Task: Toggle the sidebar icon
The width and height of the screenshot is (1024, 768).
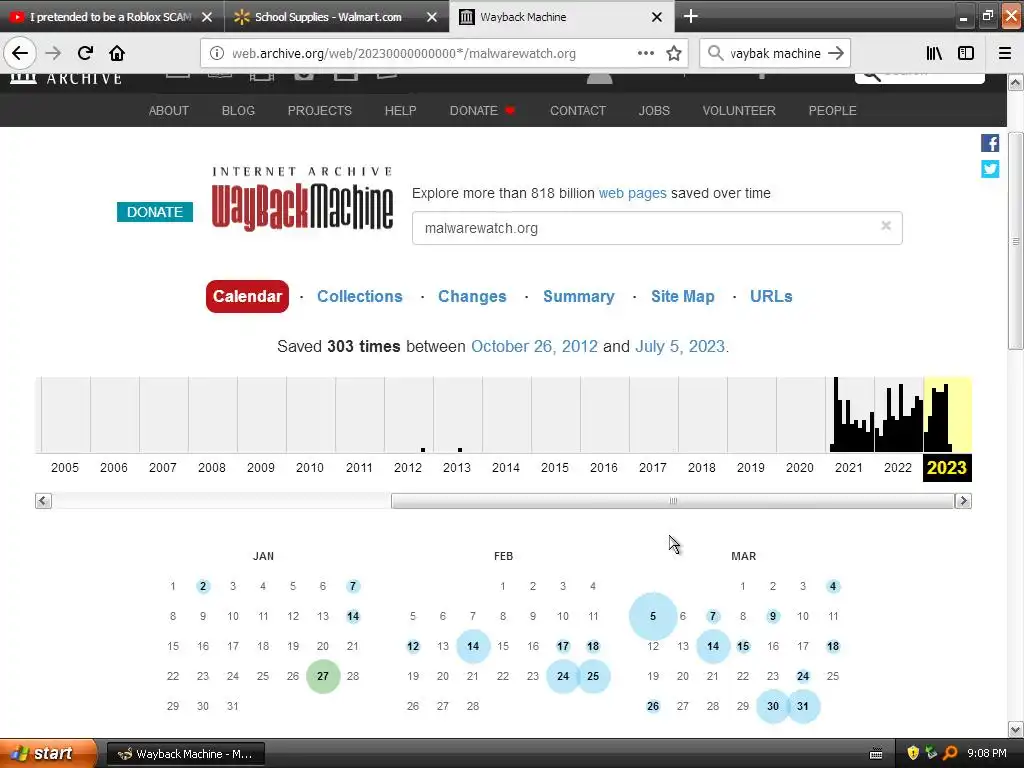Action: click(966, 54)
